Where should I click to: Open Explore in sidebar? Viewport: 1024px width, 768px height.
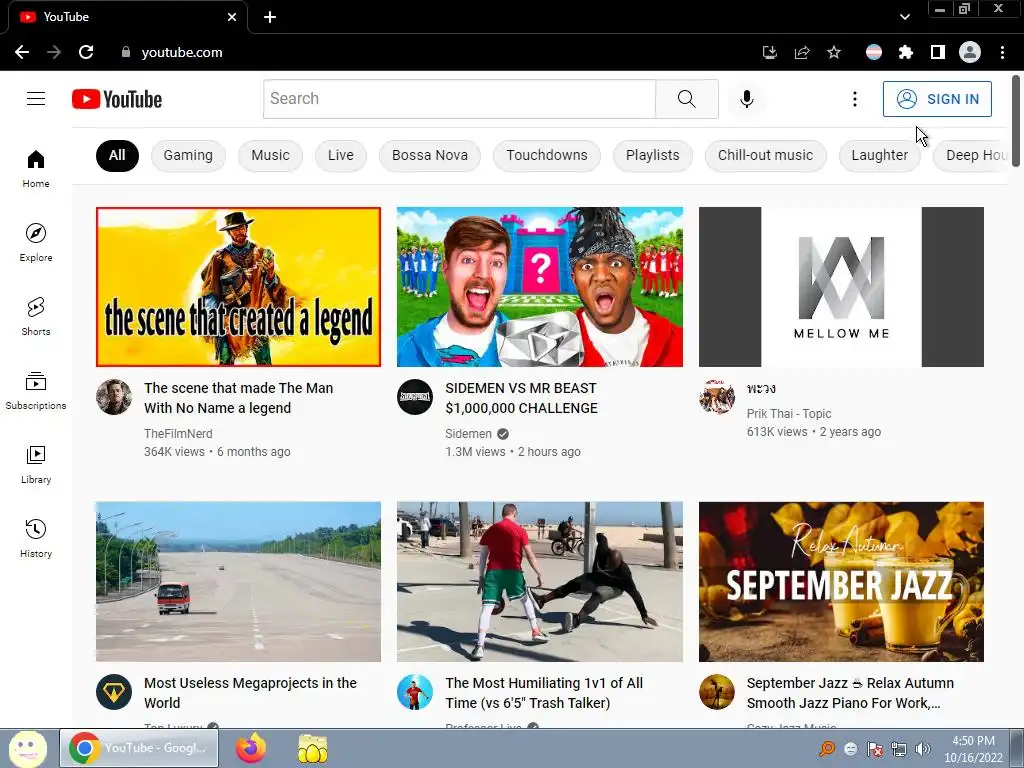(x=36, y=242)
